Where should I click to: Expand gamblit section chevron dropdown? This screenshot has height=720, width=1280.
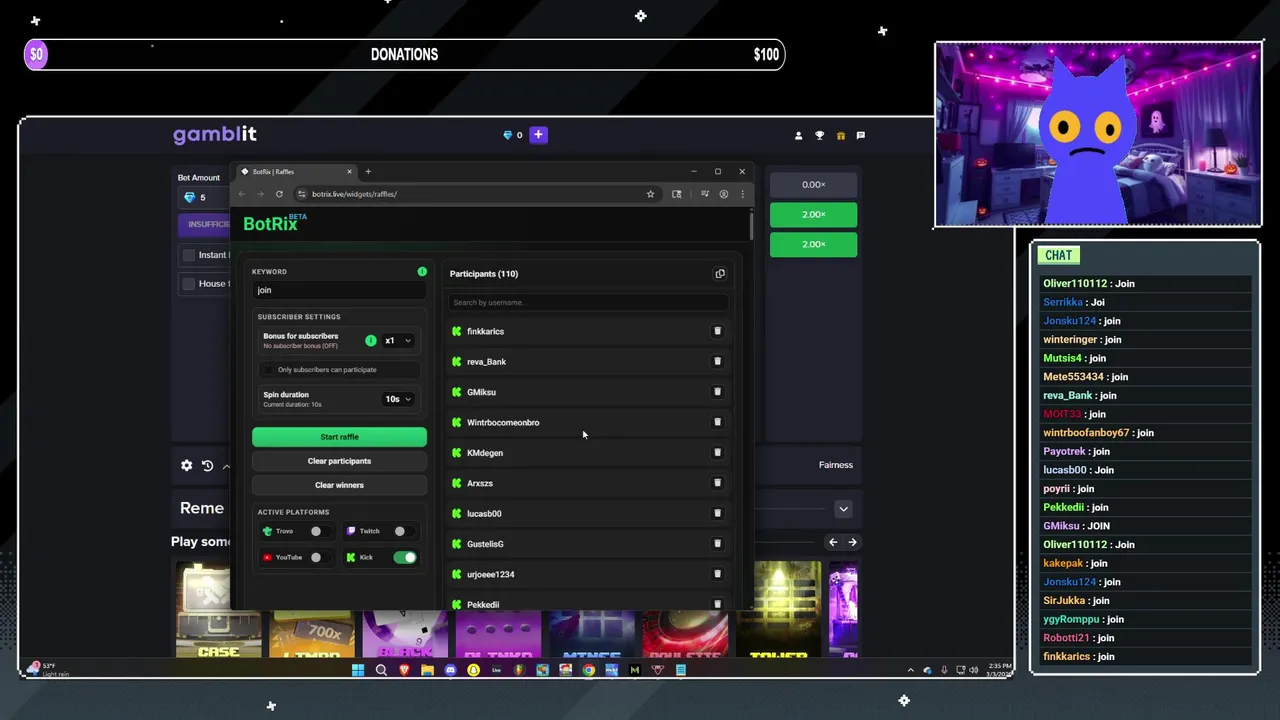pyautogui.click(x=843, y=509)
